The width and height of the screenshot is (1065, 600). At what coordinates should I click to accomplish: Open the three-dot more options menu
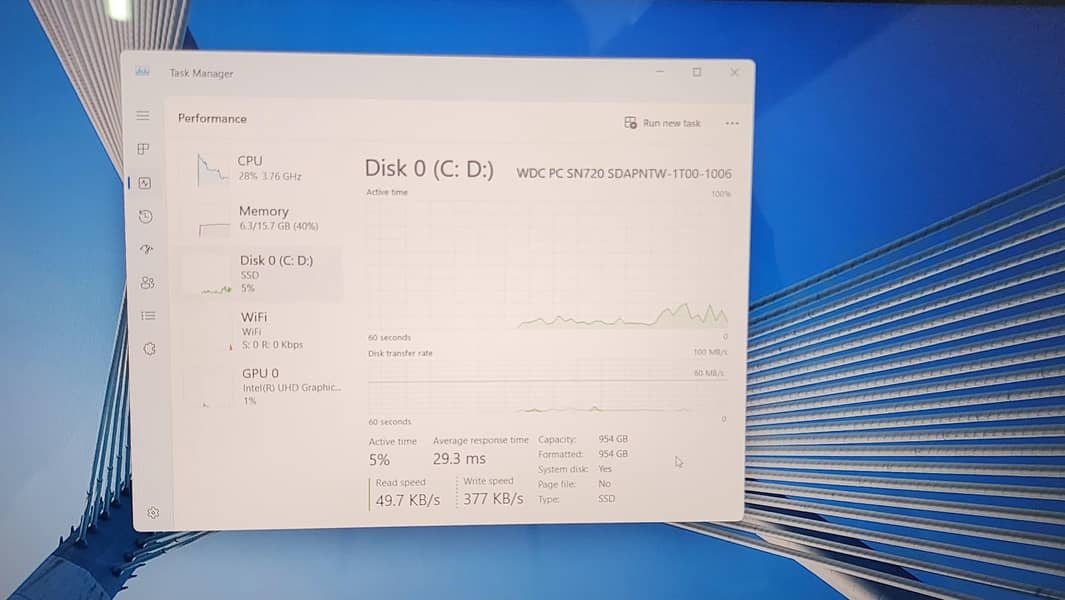click(x=732, y=124)
